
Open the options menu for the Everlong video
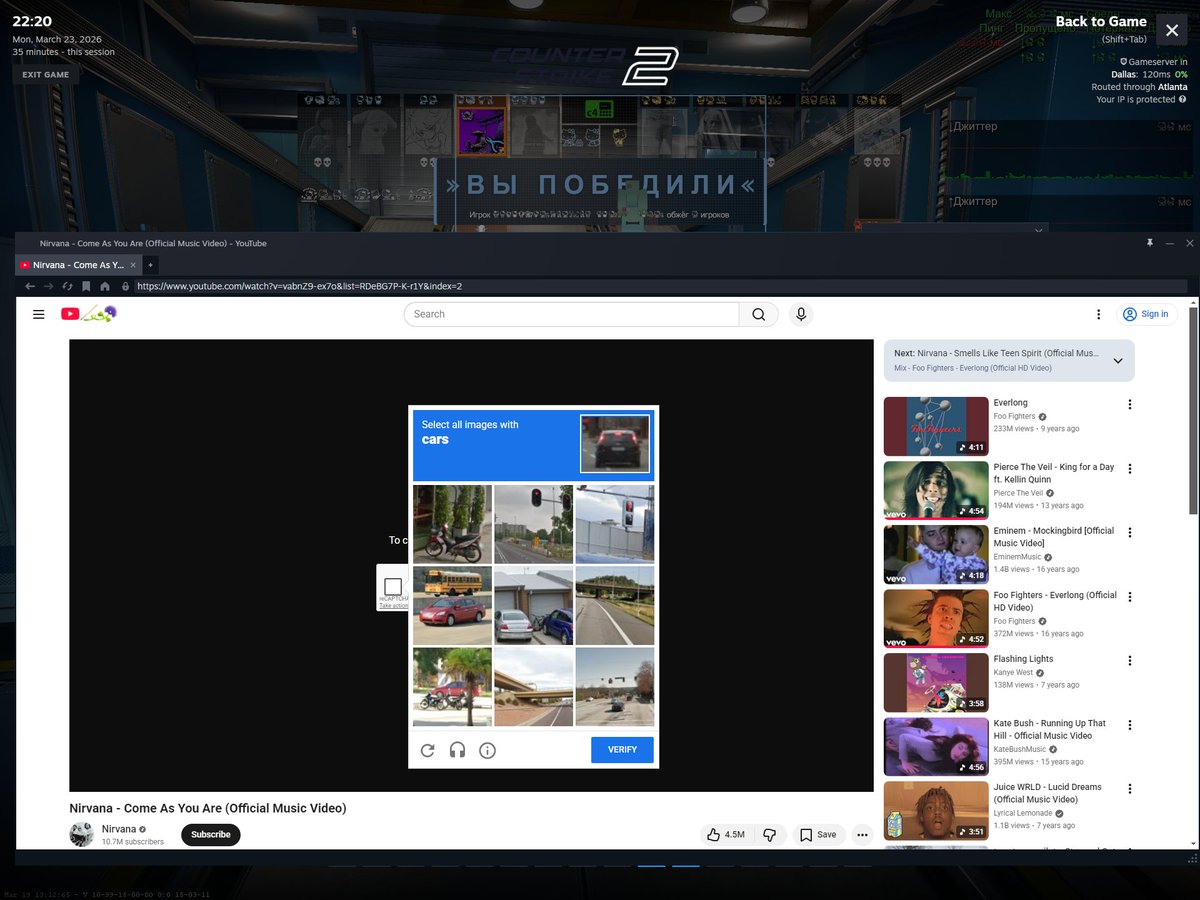(x=1130, y=404)
